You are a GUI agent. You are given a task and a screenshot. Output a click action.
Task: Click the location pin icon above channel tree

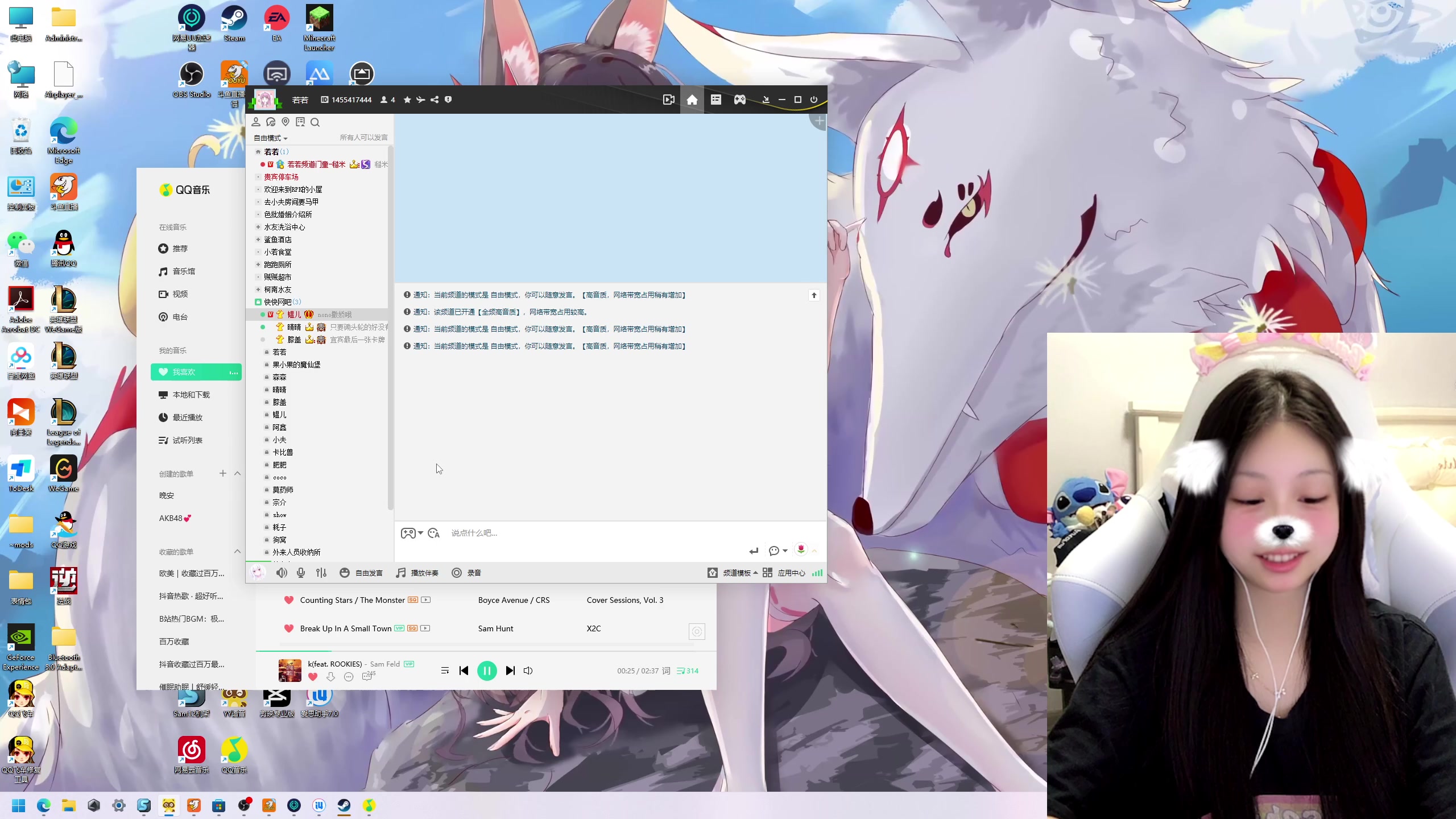tap(286, 122)
